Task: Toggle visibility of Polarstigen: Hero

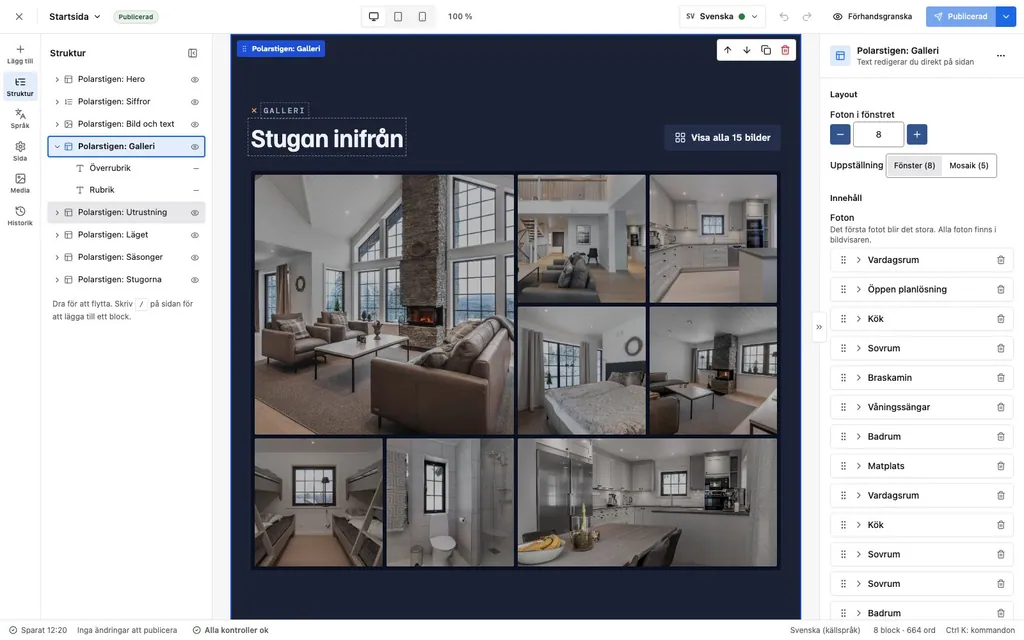Action: (195, 79)
